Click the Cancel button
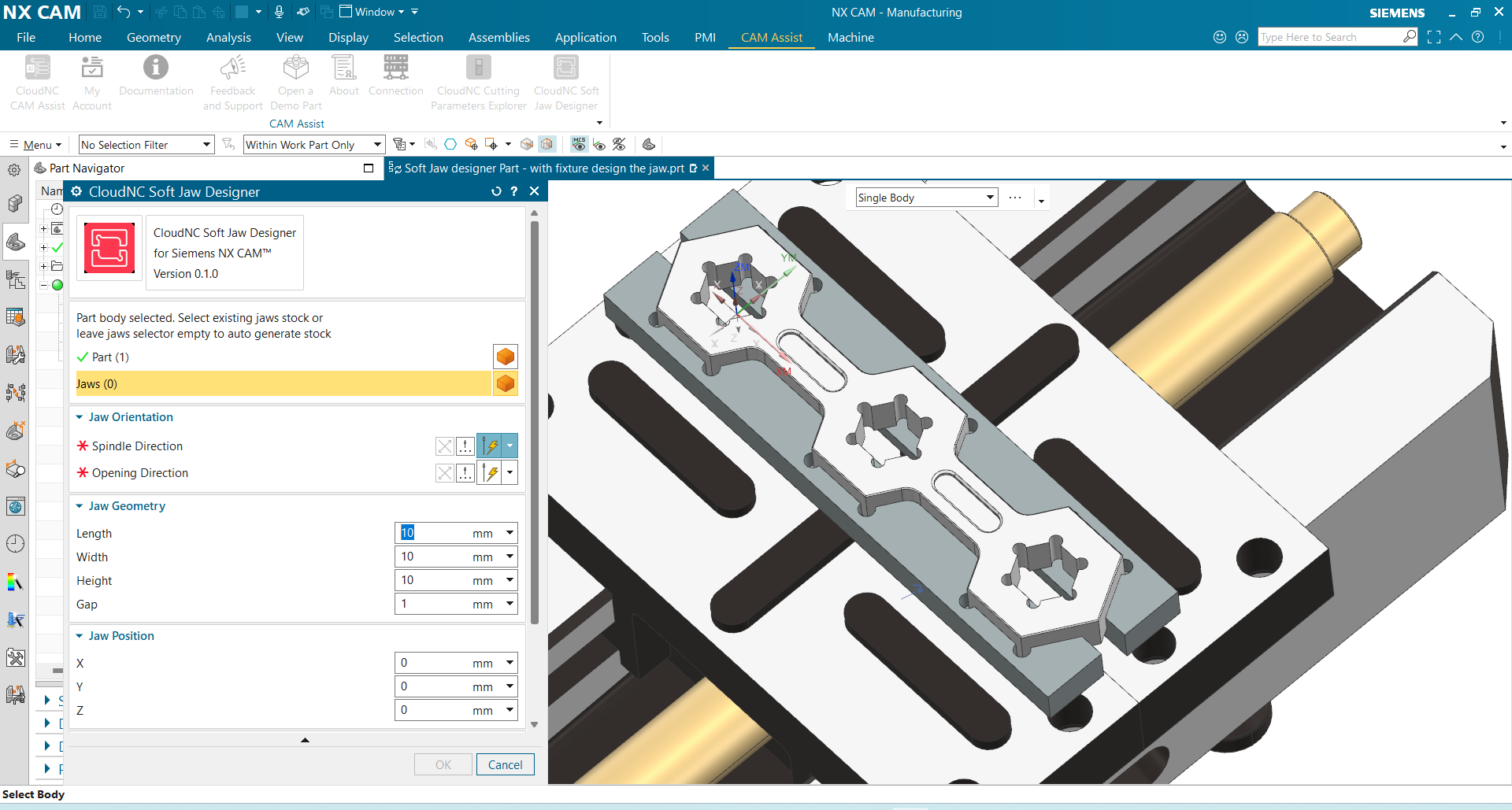This screenshot has width=1512, height=810. 505,764
